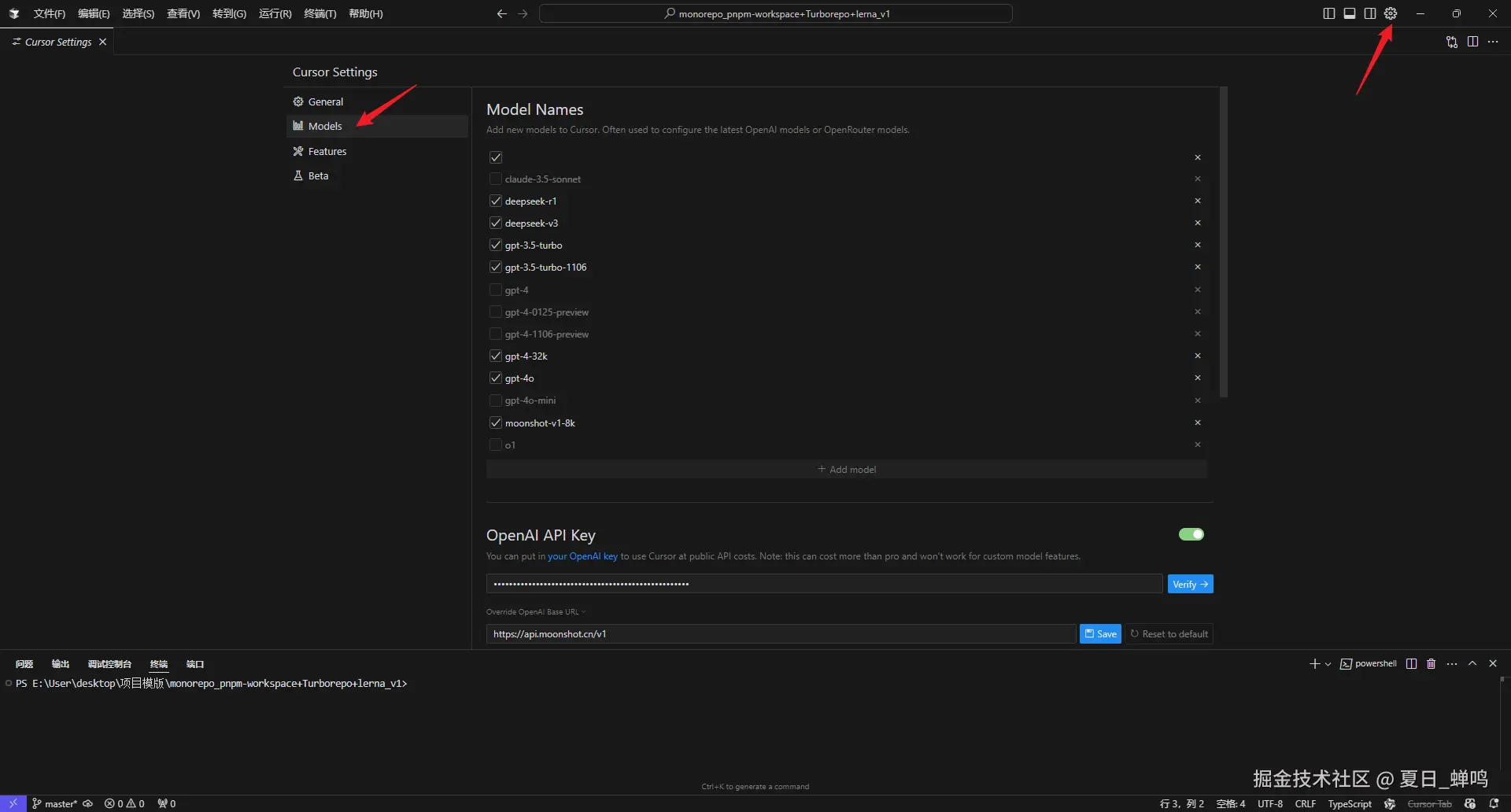Change the TypeScript language mode
Screen dimensions: 1511x812
click(x=1350, y=804)
